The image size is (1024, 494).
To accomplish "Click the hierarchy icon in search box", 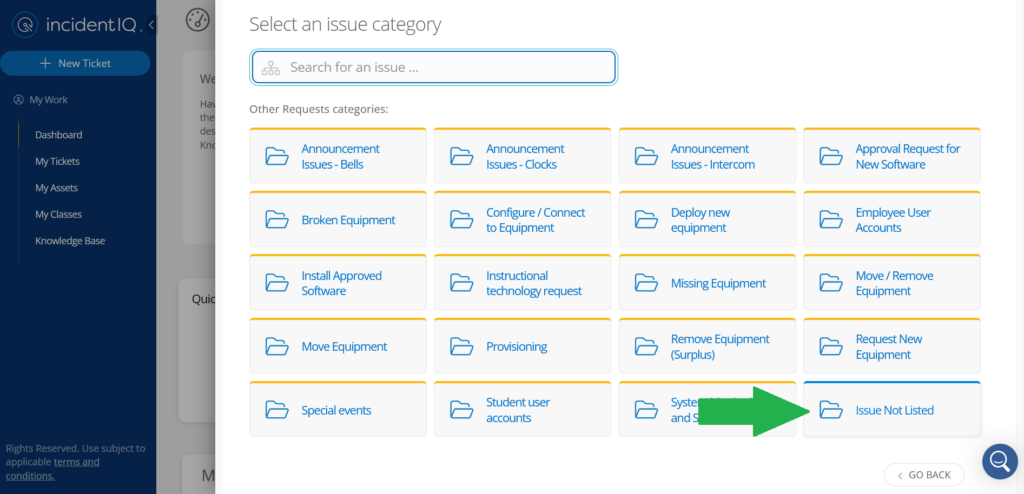I will tap(270, 68).
